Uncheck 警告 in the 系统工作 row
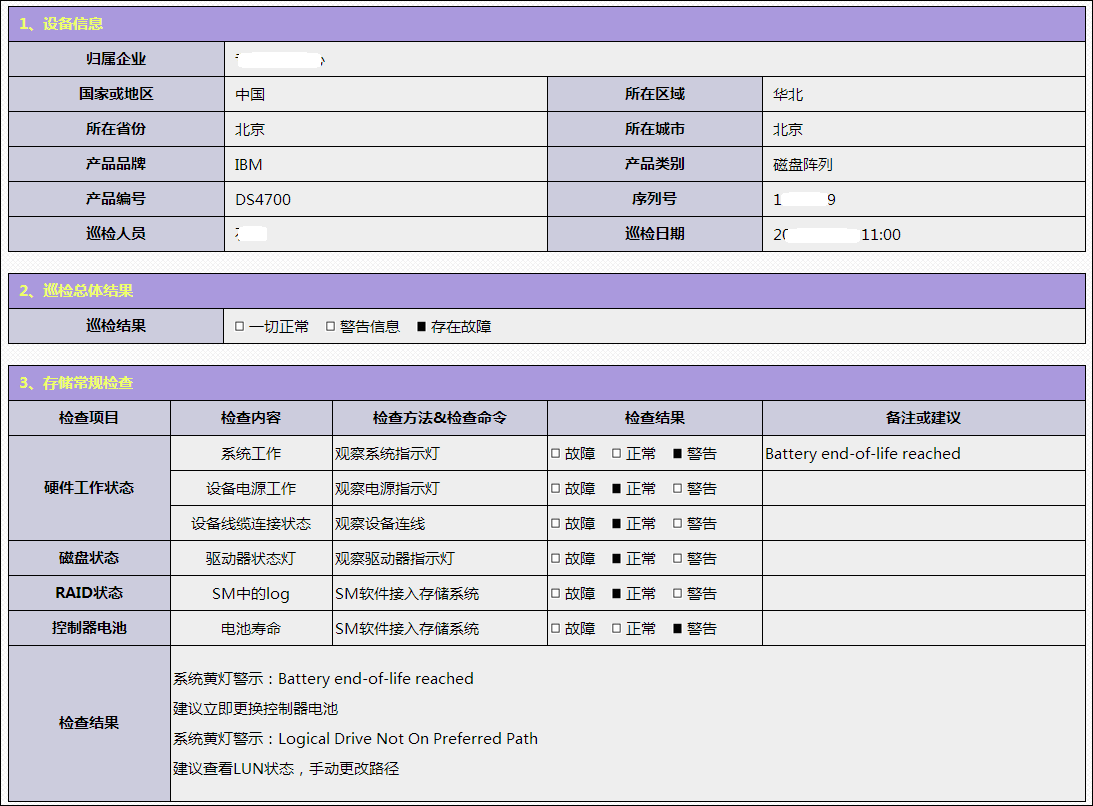Viewport: 1093px width, 806px height. pos(678,454)
